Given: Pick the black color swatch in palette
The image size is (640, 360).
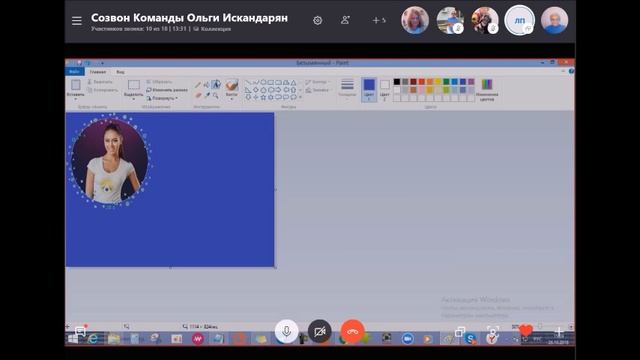Looking at the screenshot, I should (397, 82).
